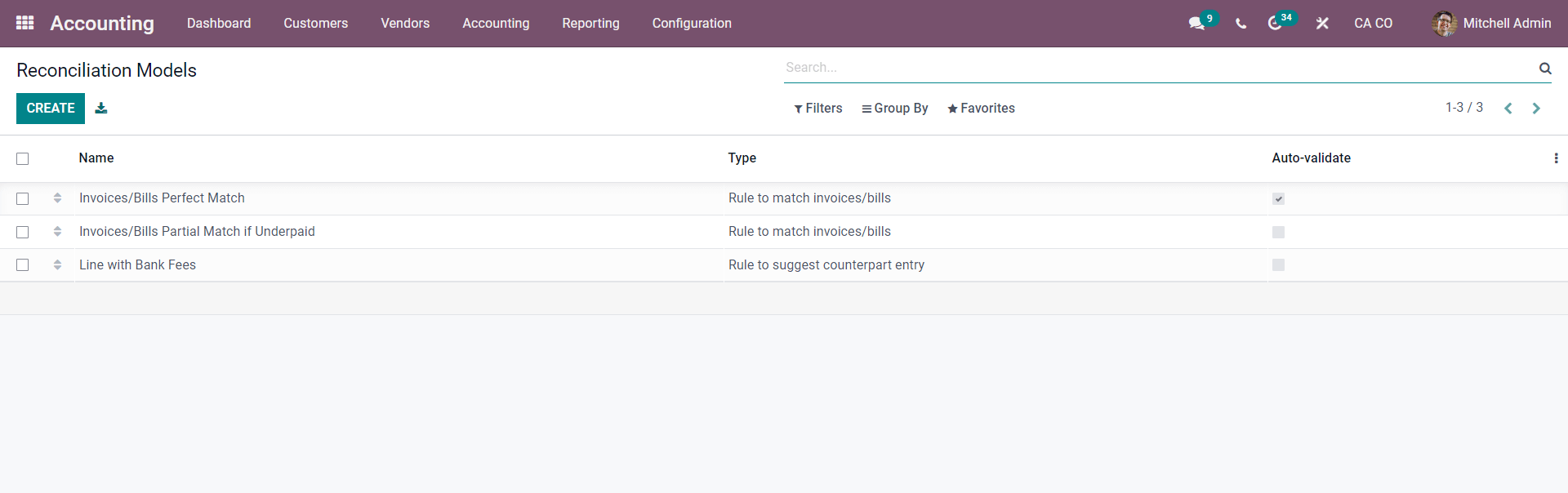The height and width of the screenshot is (493, 1568).
Task: Click Mitchell Admin avatar picture
Action: [x=1444, y=24]
